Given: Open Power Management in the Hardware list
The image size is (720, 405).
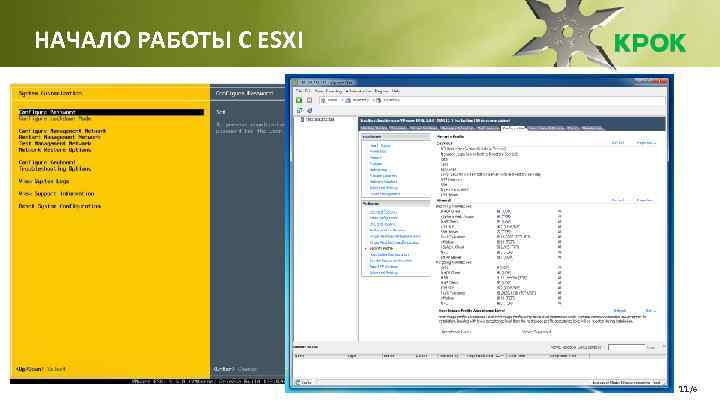Looking at the screenshot, I should click(x=385, y=194).
